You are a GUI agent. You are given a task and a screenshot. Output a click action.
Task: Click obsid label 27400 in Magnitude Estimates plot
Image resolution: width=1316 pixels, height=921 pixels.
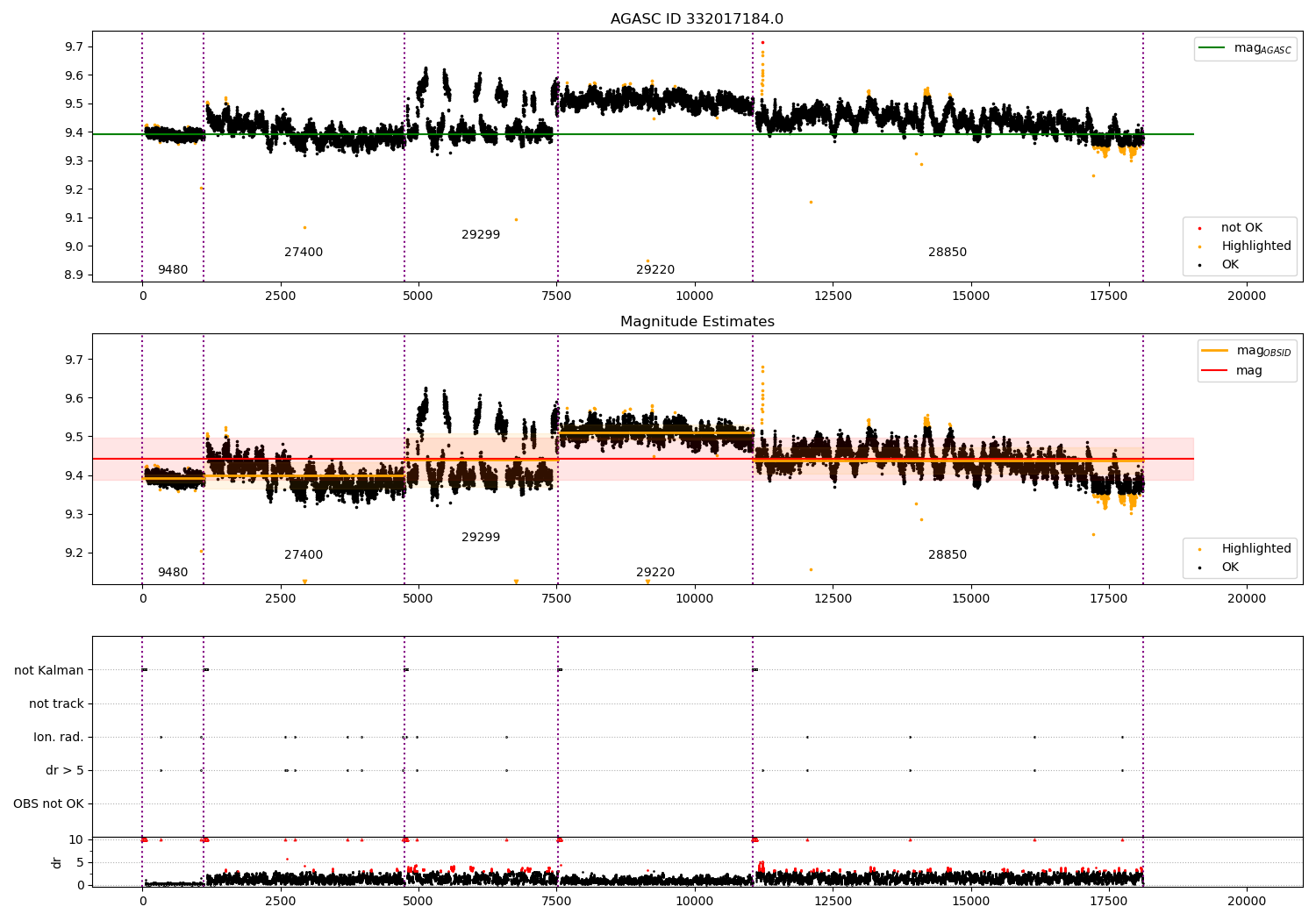(x=304, y=555)
